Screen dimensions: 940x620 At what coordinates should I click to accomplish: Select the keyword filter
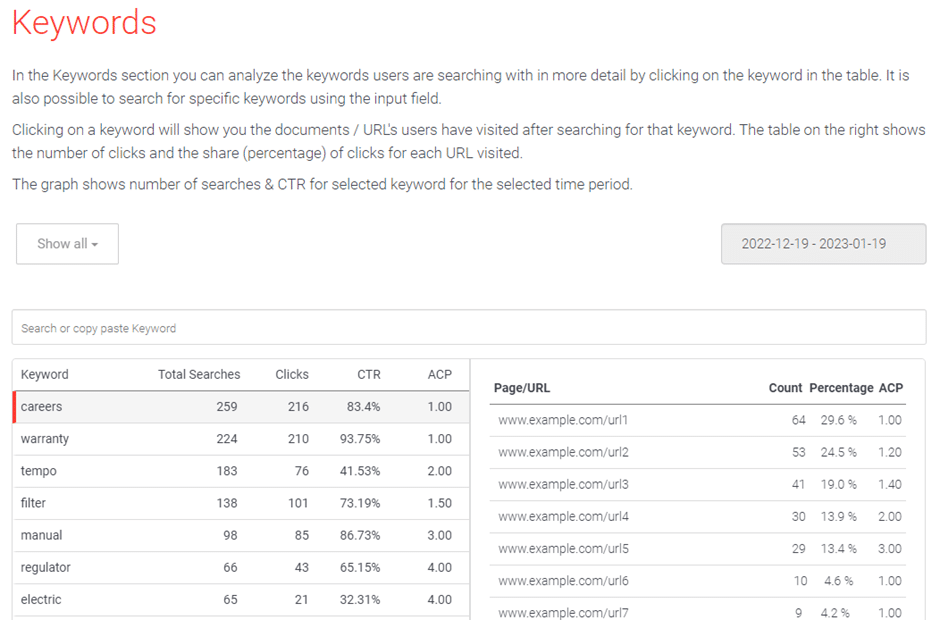[34, 503]
